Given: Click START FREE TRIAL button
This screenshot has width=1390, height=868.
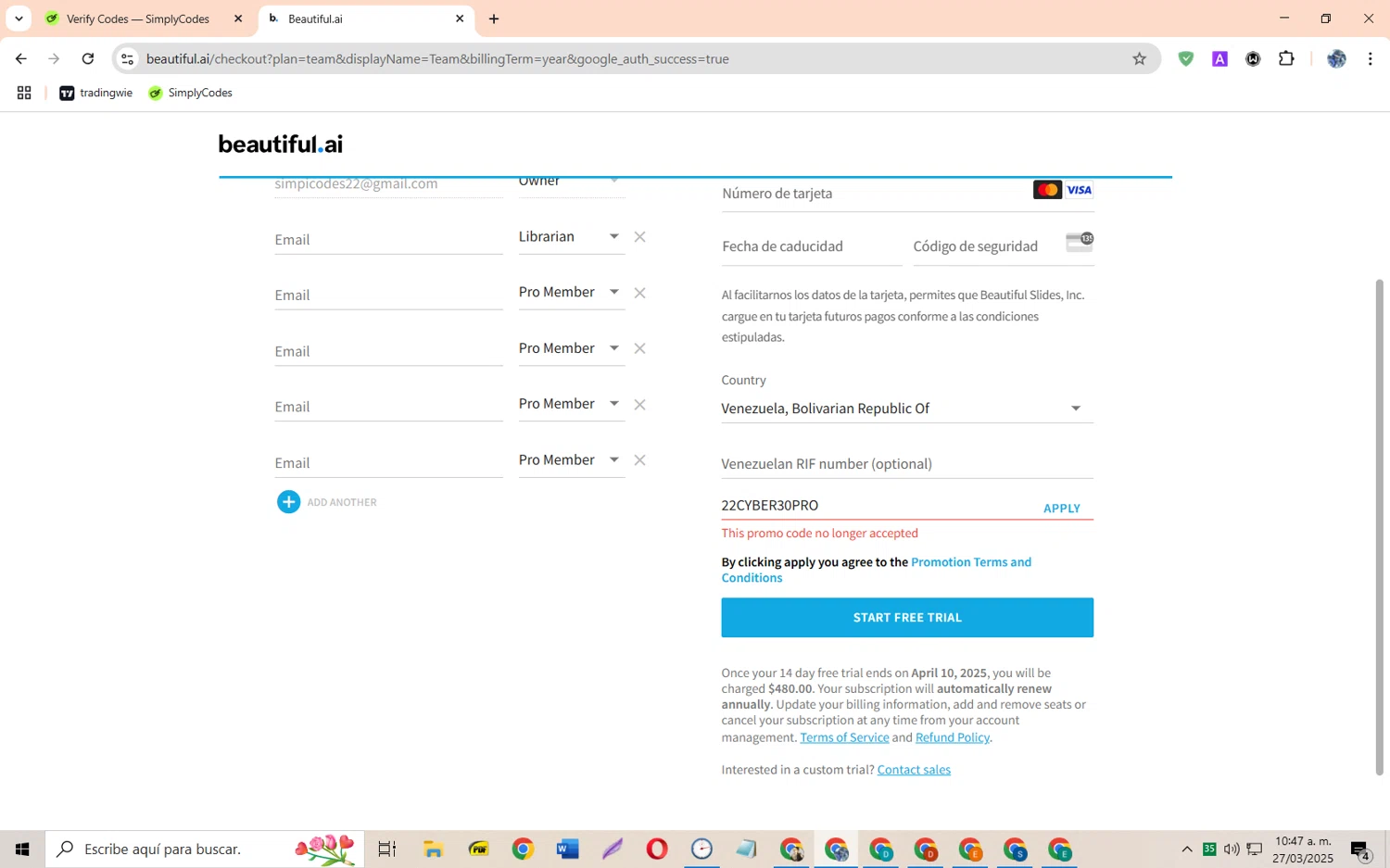Looking at the screenshot, I should click(907, 617).
